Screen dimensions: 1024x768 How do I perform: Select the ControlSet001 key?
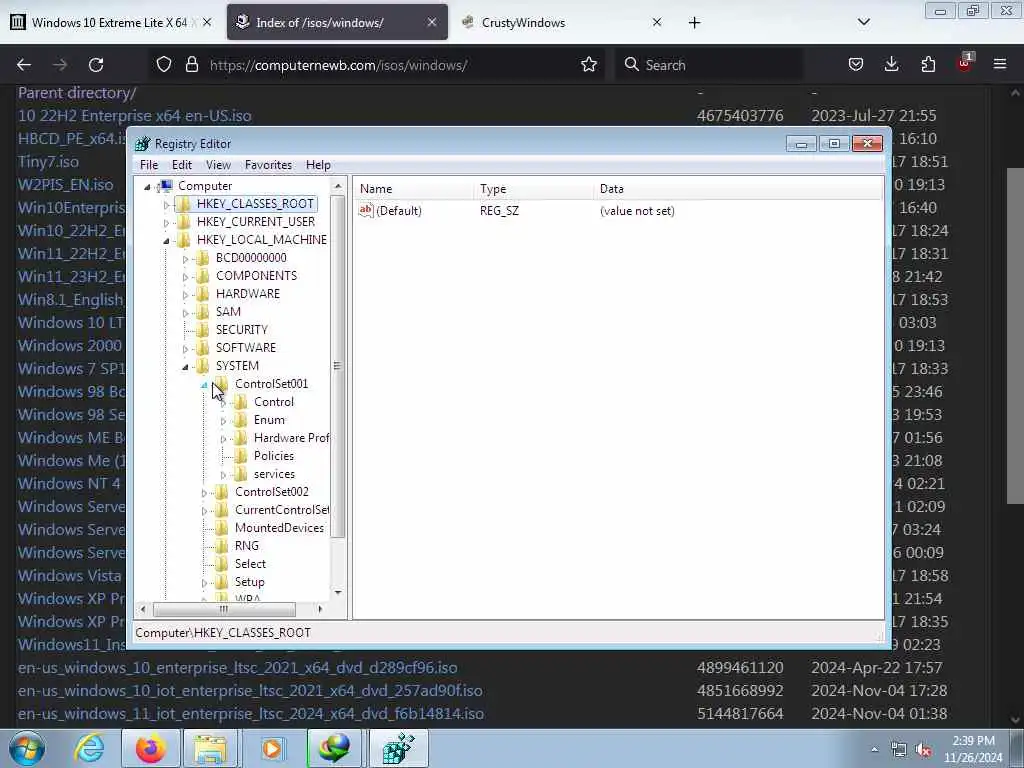[271, 383]
